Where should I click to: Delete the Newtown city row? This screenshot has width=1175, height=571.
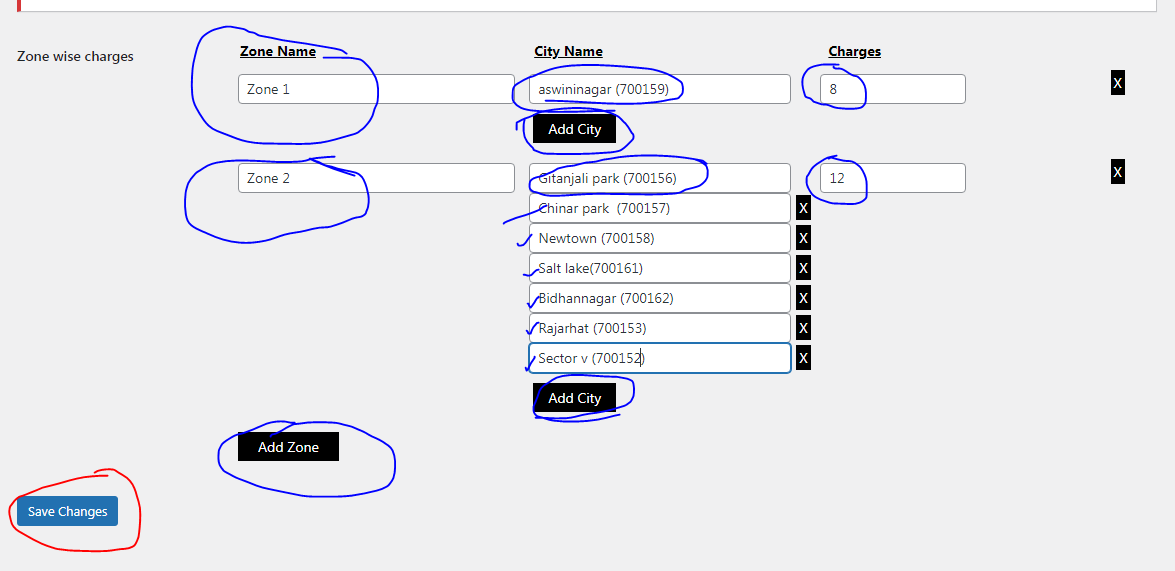coord(803,238)
